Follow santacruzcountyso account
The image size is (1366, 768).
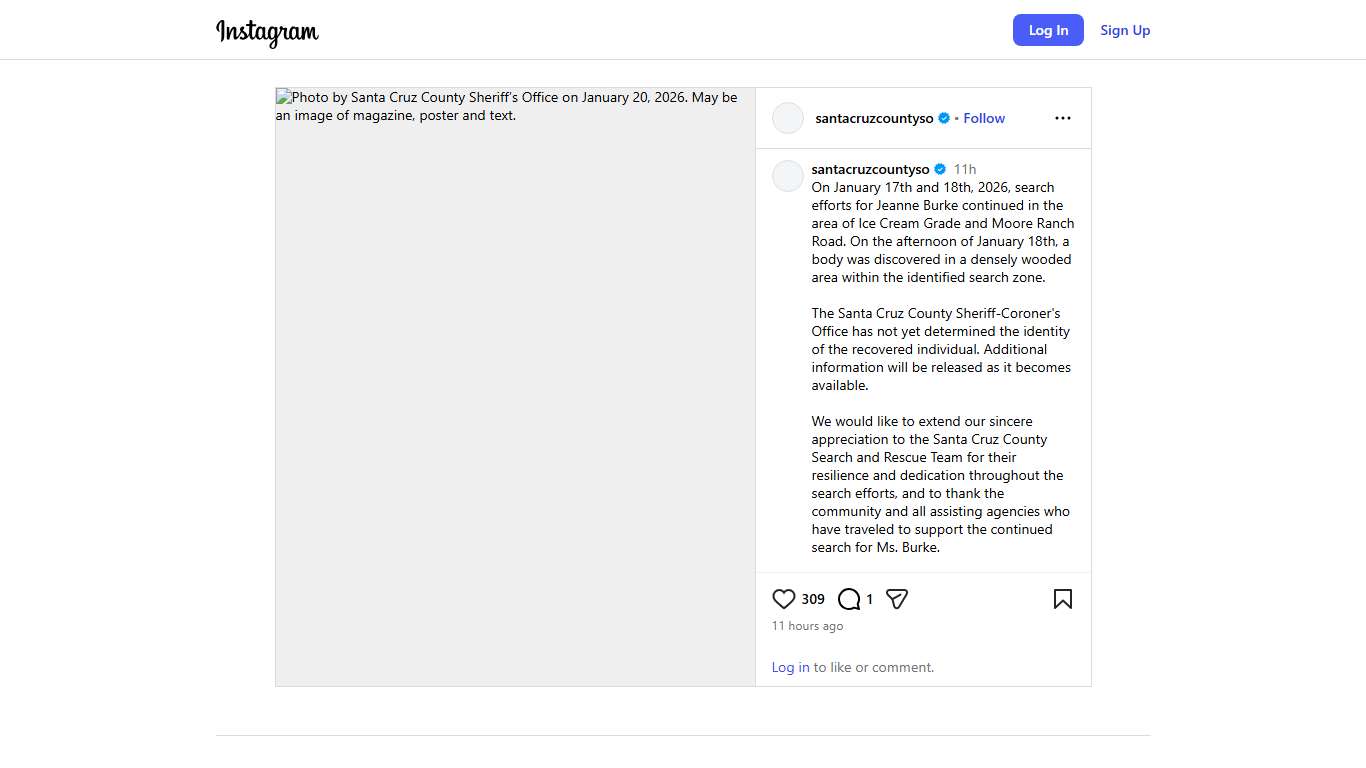(984, 118)
